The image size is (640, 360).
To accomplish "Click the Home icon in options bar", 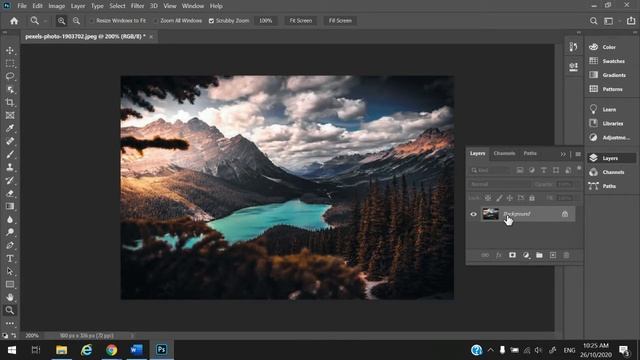I will [14, 21].
